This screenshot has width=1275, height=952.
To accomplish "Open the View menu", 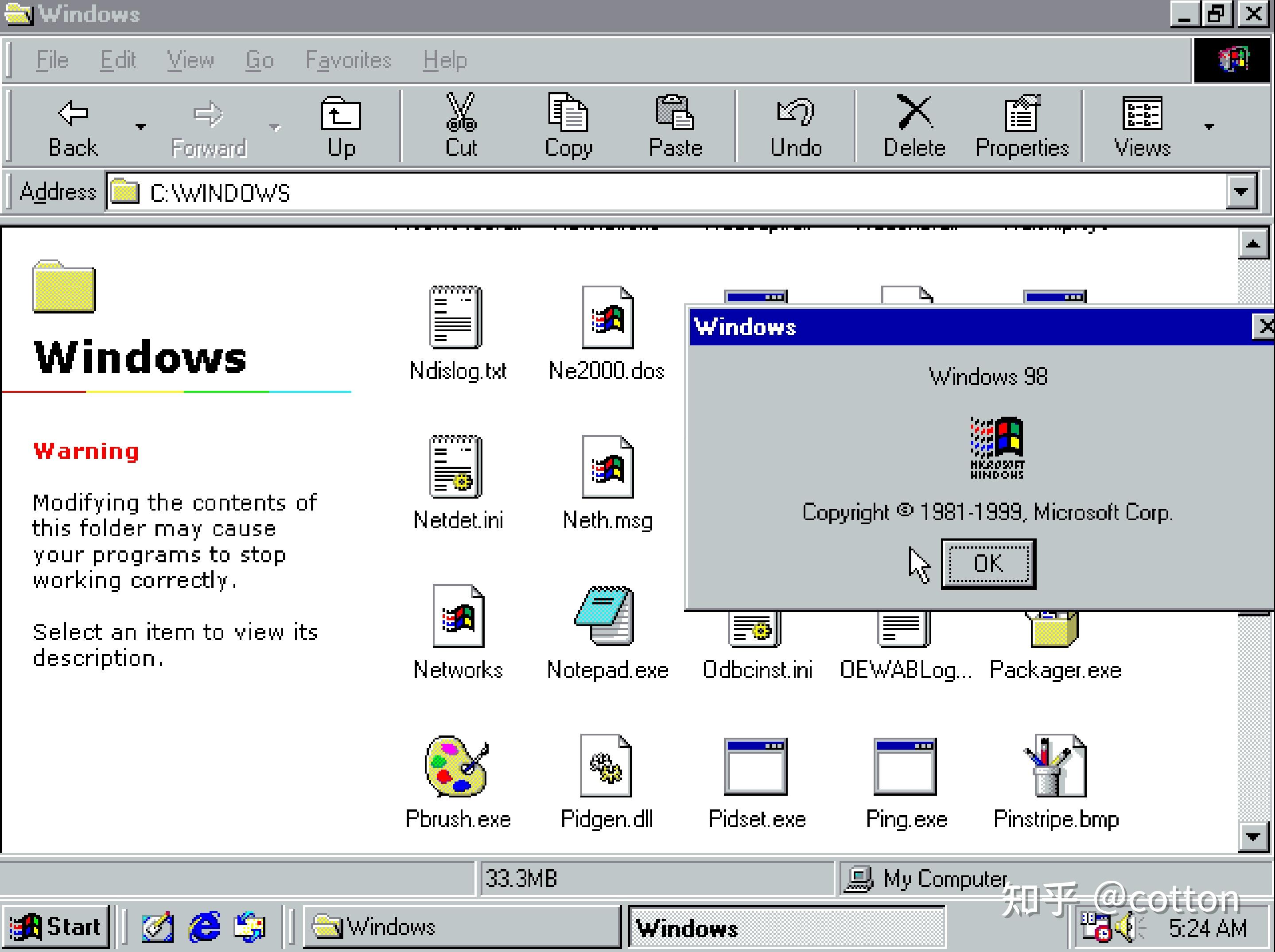I will [190, 60].
